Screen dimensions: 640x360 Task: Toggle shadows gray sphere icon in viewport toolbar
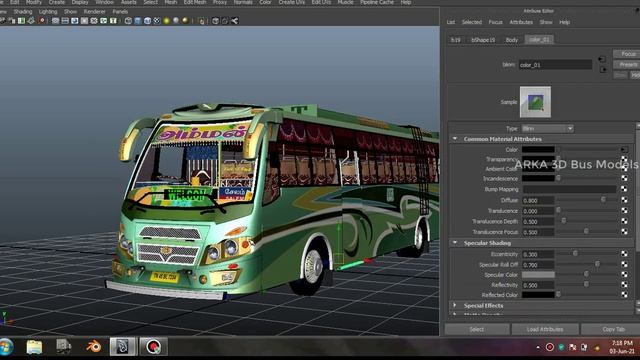(176, 21)
